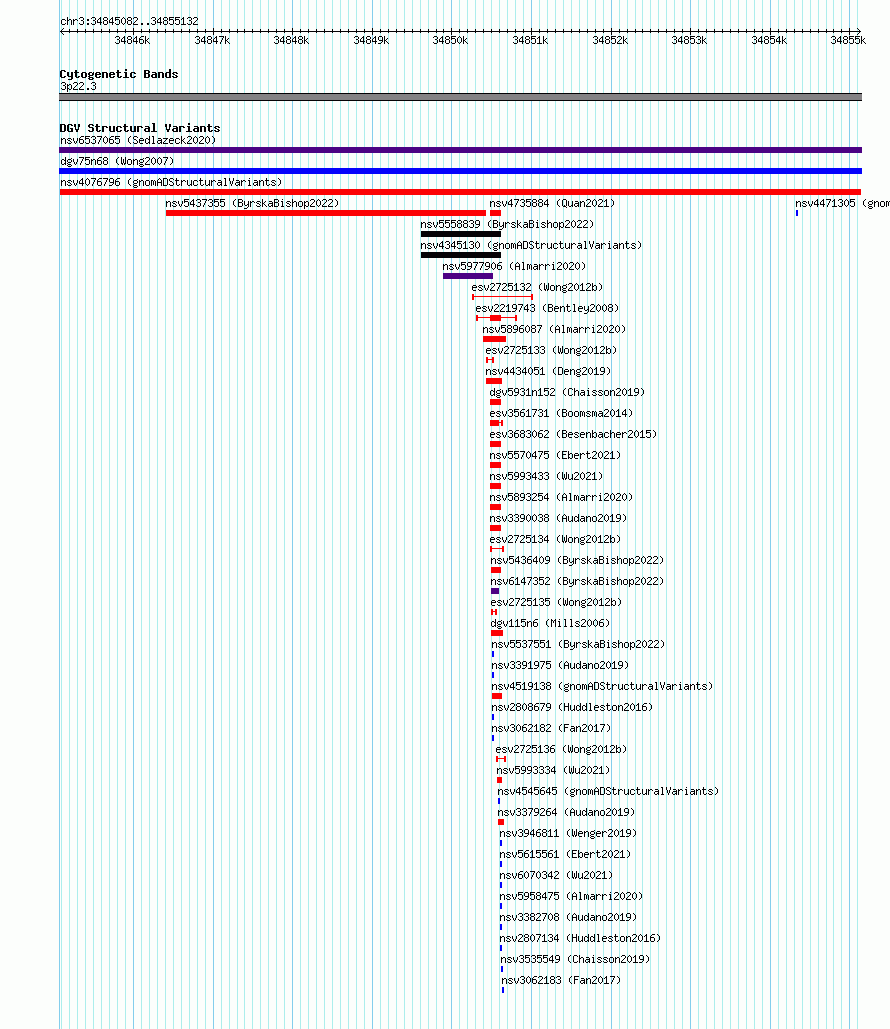Viewport: 890px width, 1029px height.
Task: Open variant nsv4519138 (gnomADStructuralVariants) label
Action: [602, 686]
